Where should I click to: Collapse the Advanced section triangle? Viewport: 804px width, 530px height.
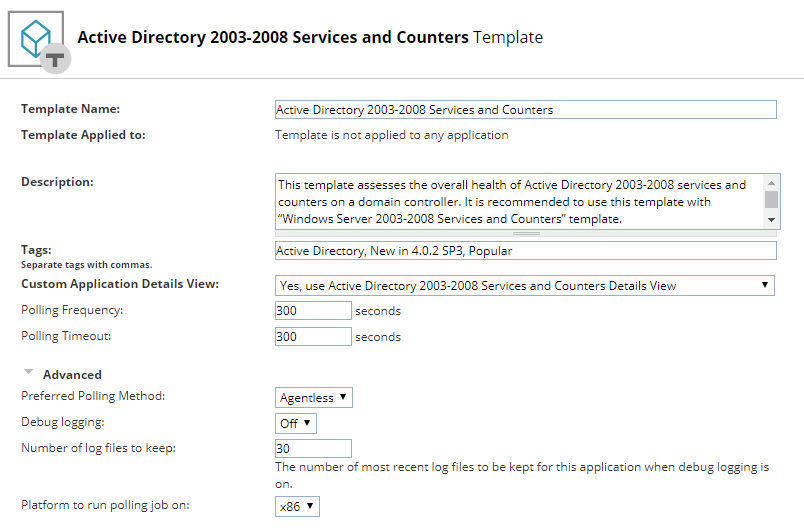(29, 373)
